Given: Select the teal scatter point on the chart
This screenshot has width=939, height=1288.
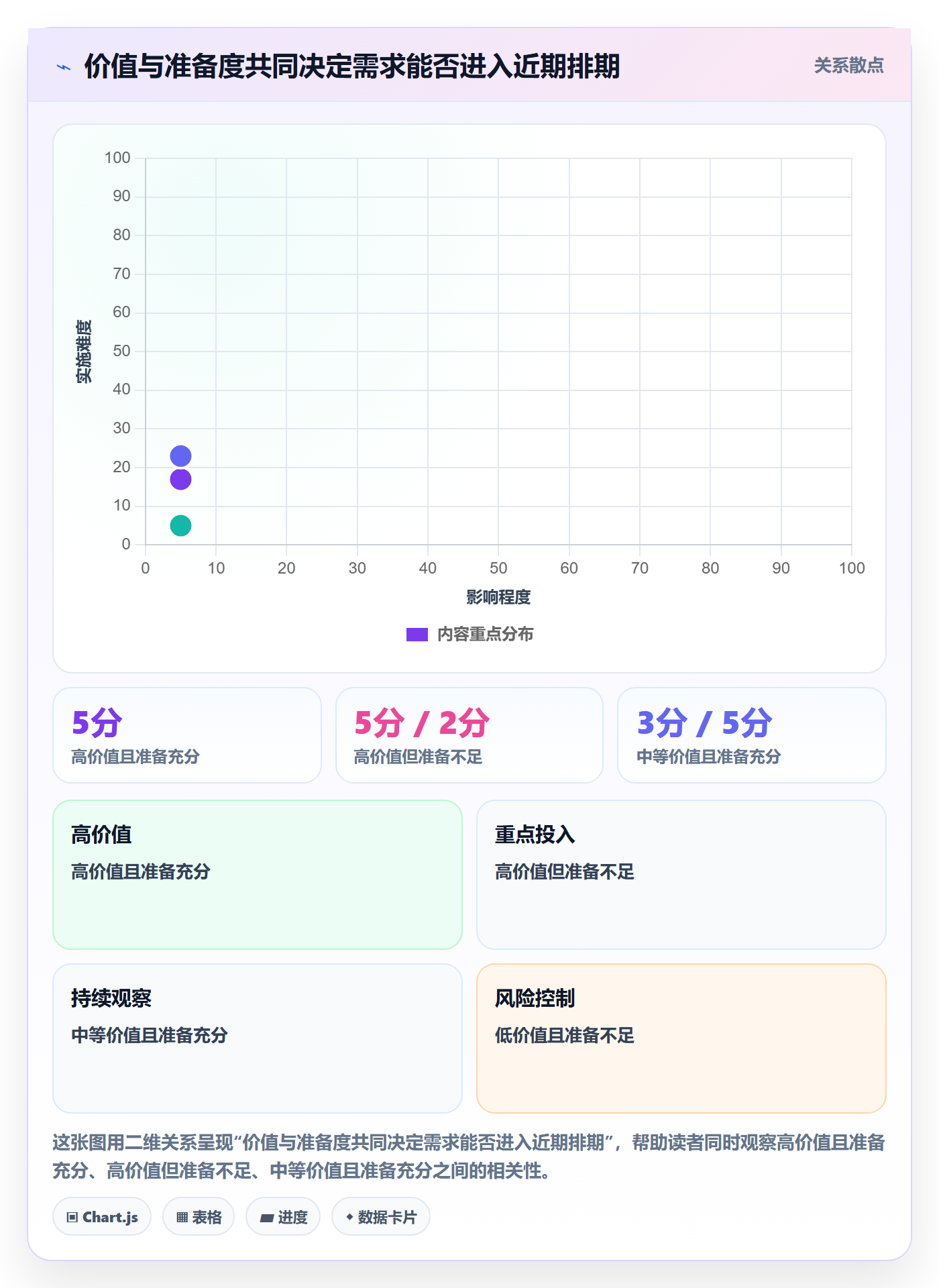Looking at the screenshot, I should [x=180, y=526].
